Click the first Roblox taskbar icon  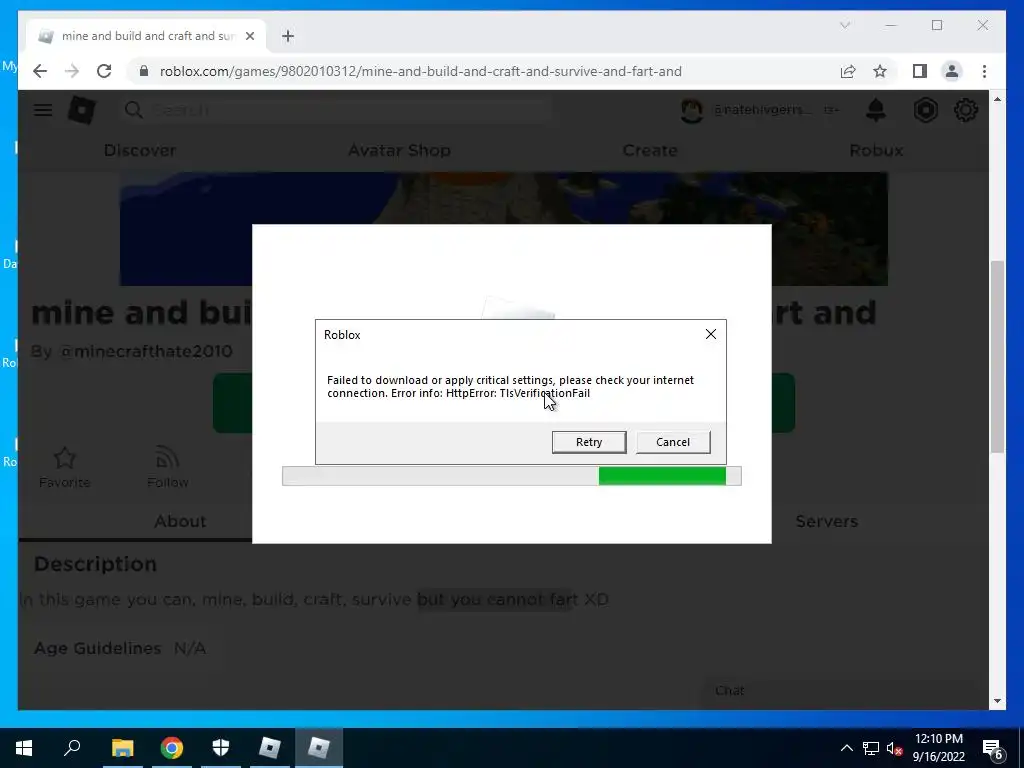pos(270,748)
